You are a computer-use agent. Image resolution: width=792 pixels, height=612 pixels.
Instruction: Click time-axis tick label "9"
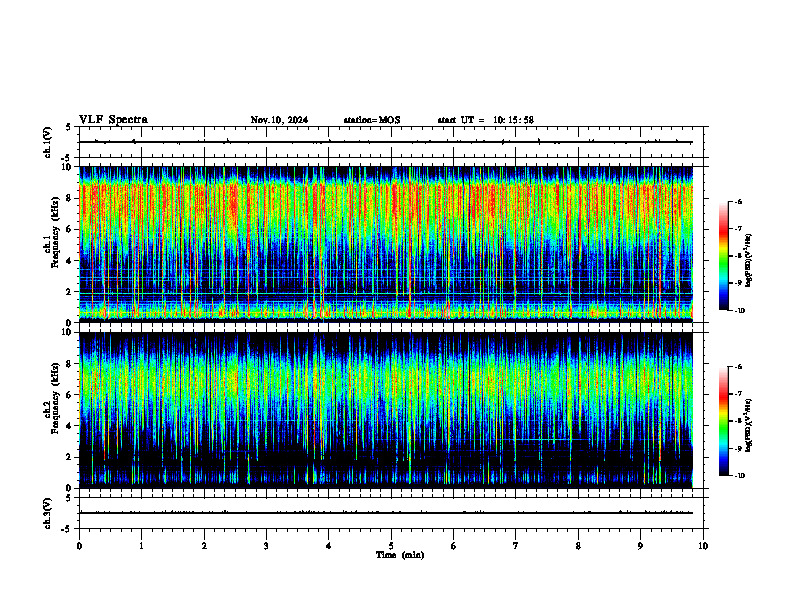pyautogui.click(x=640, y=546)
